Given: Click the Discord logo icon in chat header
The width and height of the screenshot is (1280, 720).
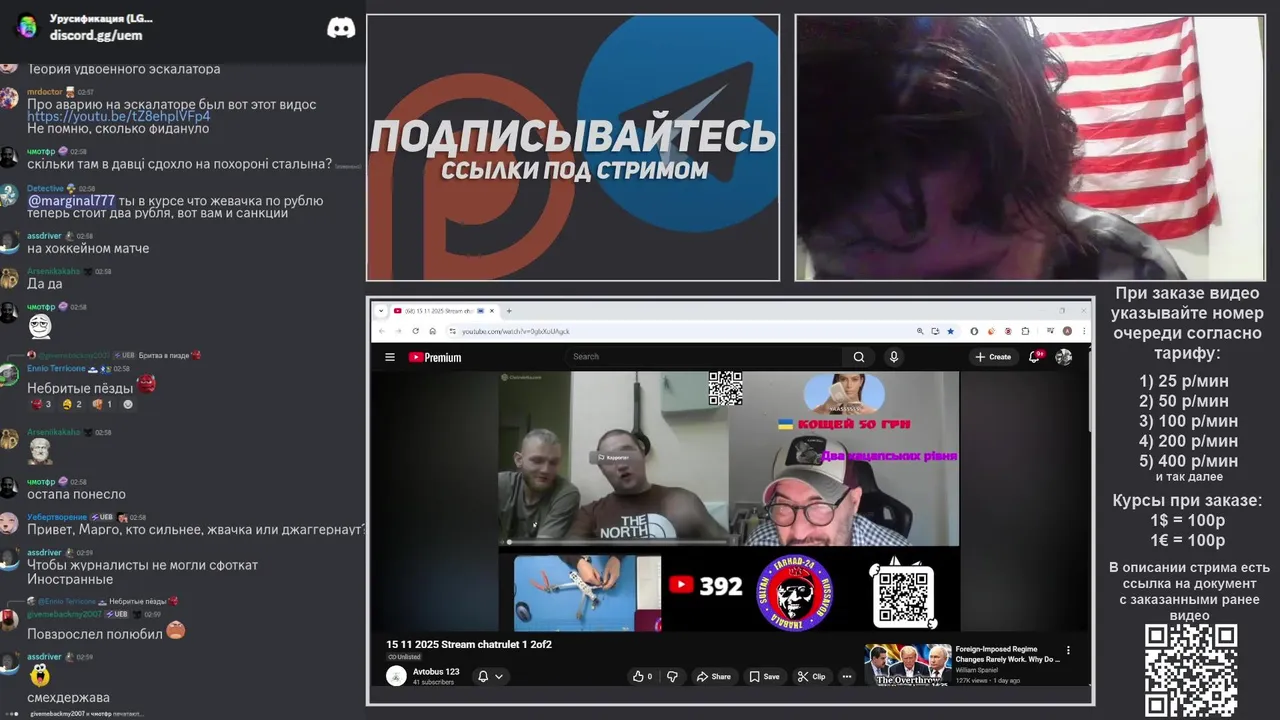Looking at the screenshot, I should tap(341, 28).
